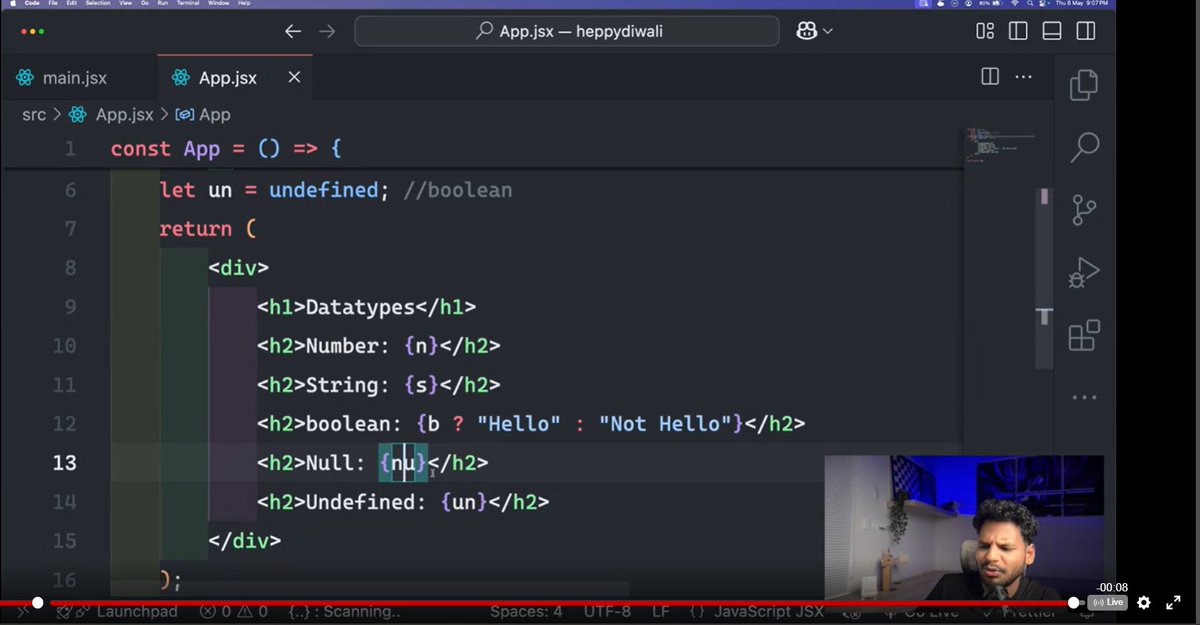Open the UTF-8 encoding selector
Image resolution: width=1200 pixels, height=625 pixels.
[x=606, y=611]
